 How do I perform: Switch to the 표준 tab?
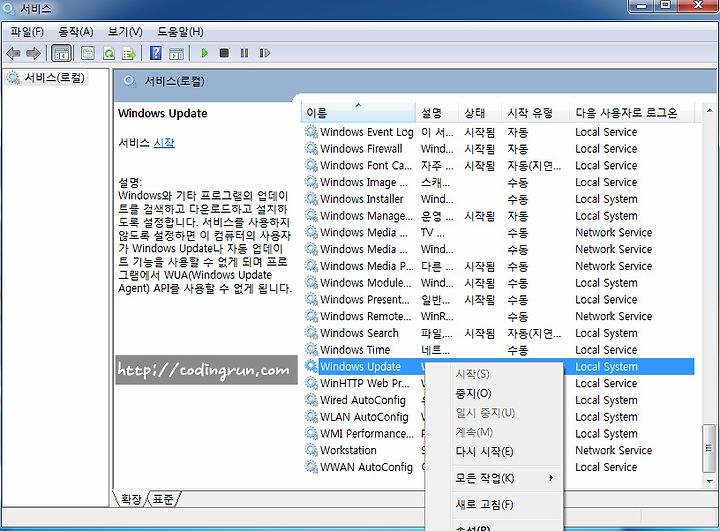coord(163,499)
